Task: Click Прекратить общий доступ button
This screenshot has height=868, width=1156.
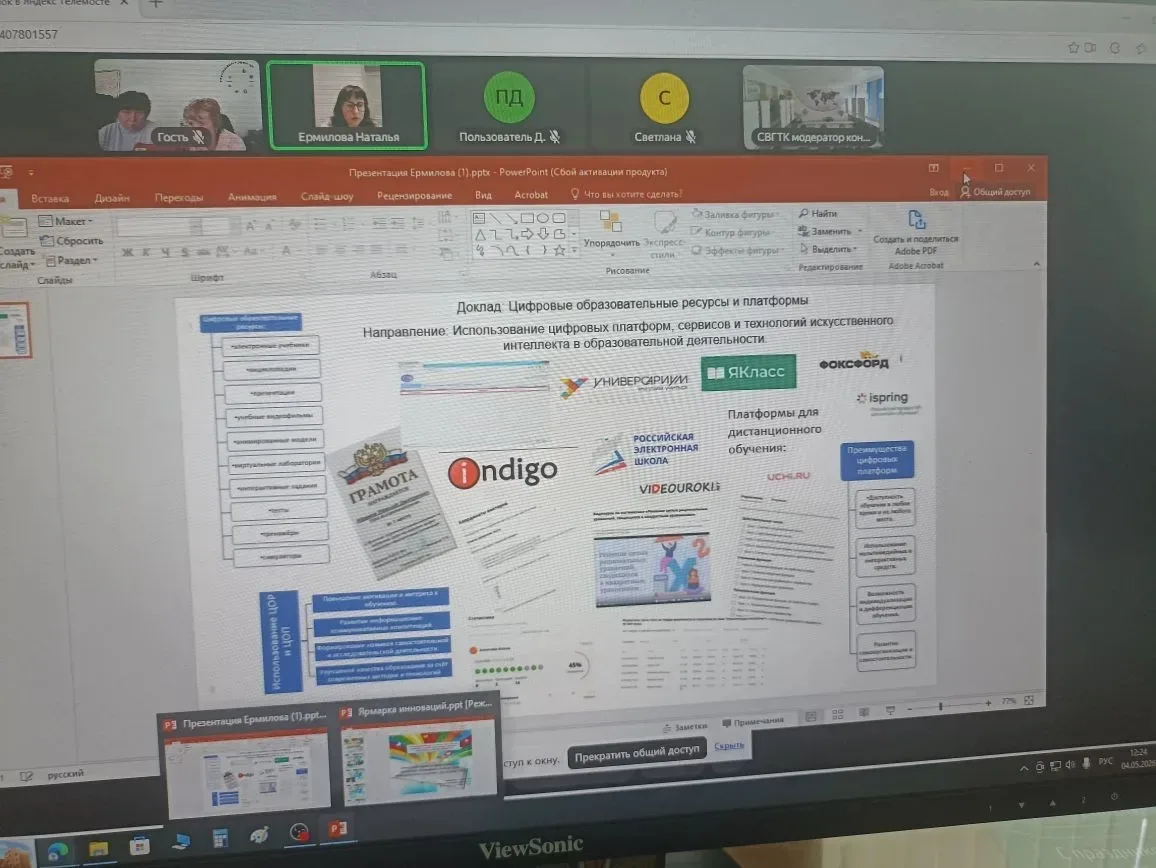Action: tap(637, 752)
